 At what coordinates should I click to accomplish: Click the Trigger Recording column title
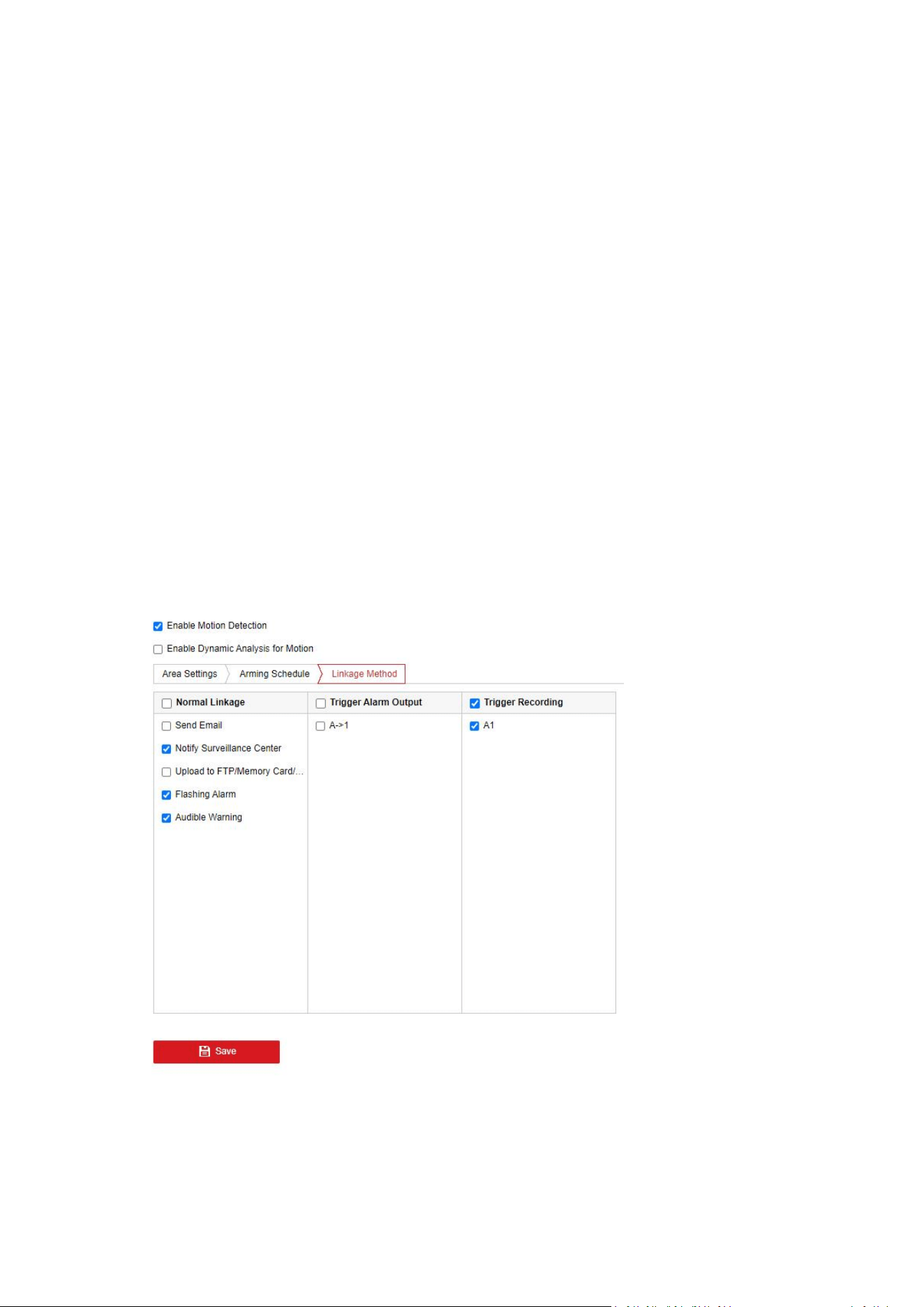[523, 702]
